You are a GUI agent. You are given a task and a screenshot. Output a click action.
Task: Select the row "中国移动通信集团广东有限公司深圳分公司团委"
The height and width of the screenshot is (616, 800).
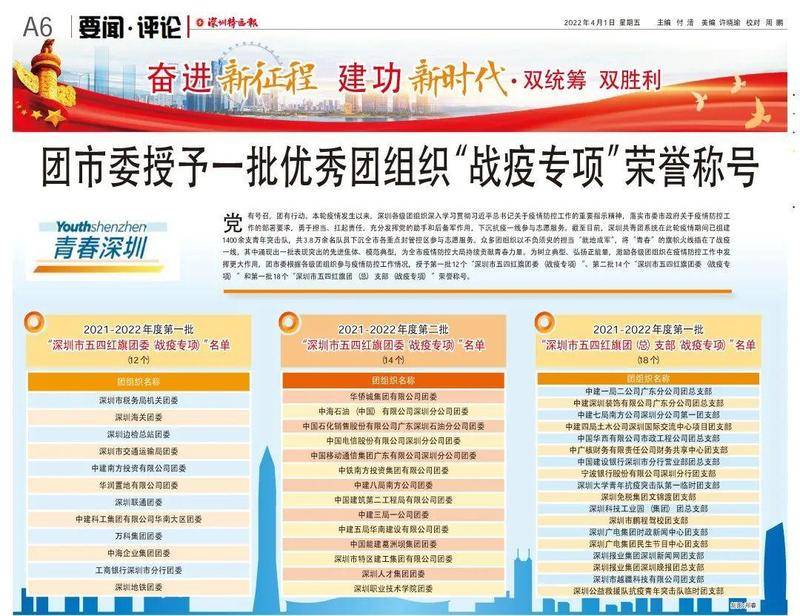[x=393, y=455]
